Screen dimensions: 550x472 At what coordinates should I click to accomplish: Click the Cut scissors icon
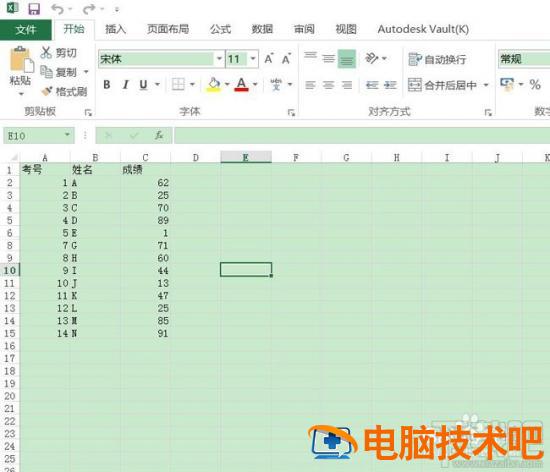46,53
